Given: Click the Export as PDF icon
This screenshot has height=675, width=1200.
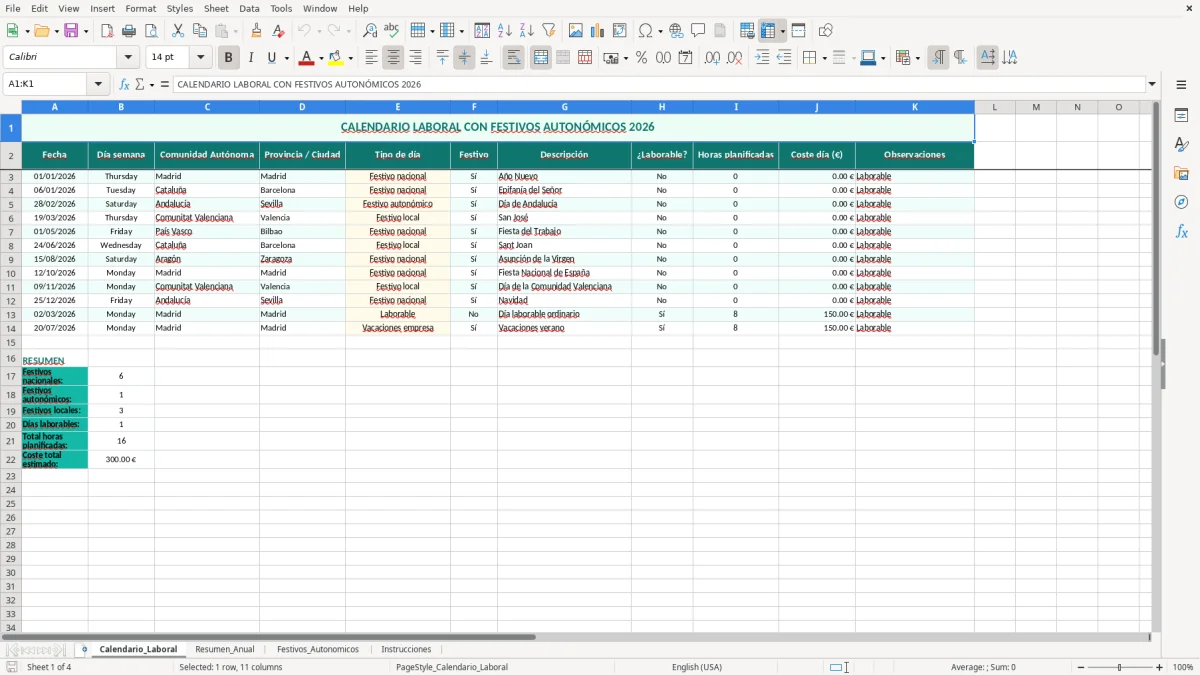Looking at the screenshot, I should click(106, 31).
